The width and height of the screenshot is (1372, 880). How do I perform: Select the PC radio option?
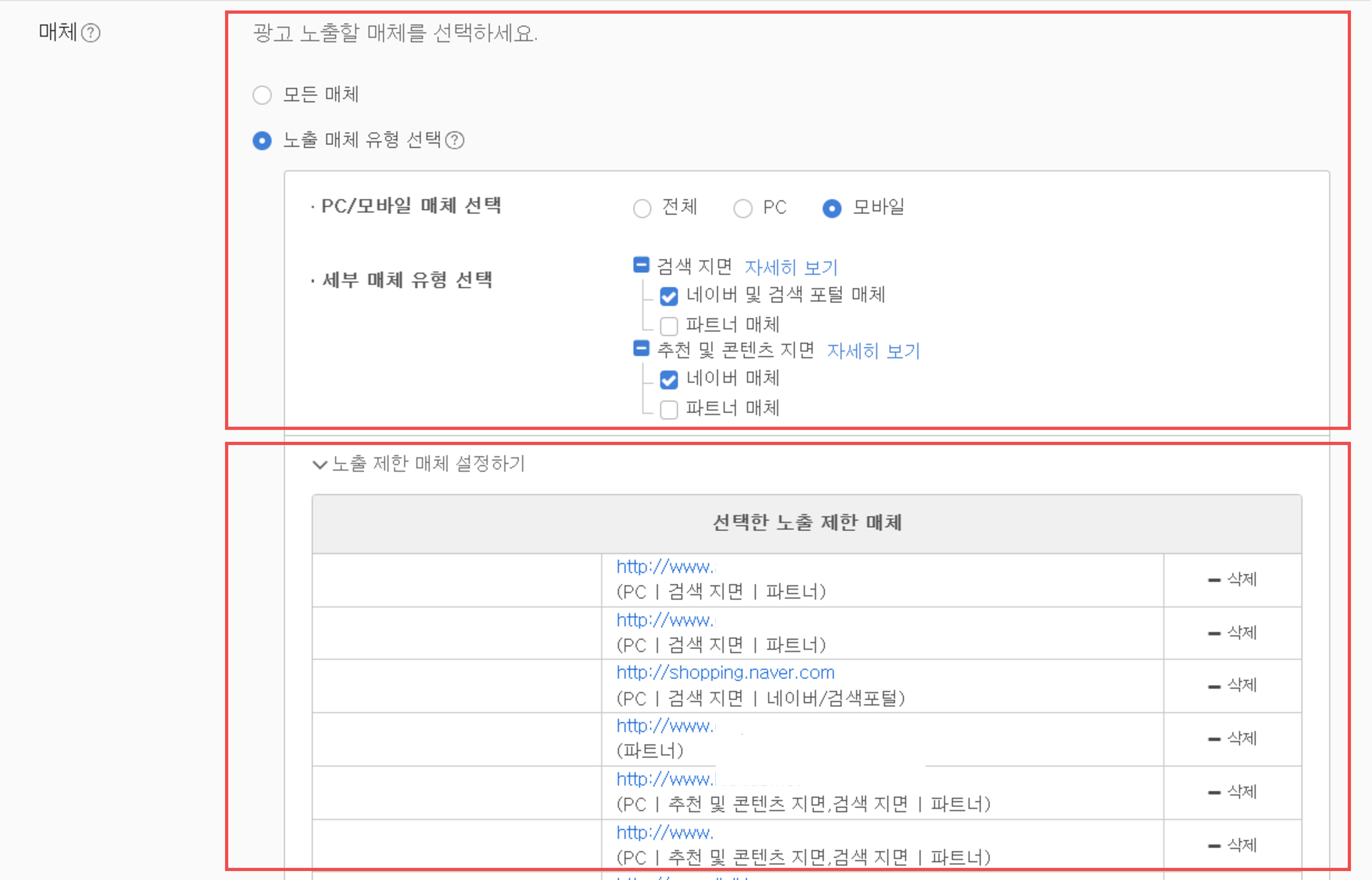(743, 208)
